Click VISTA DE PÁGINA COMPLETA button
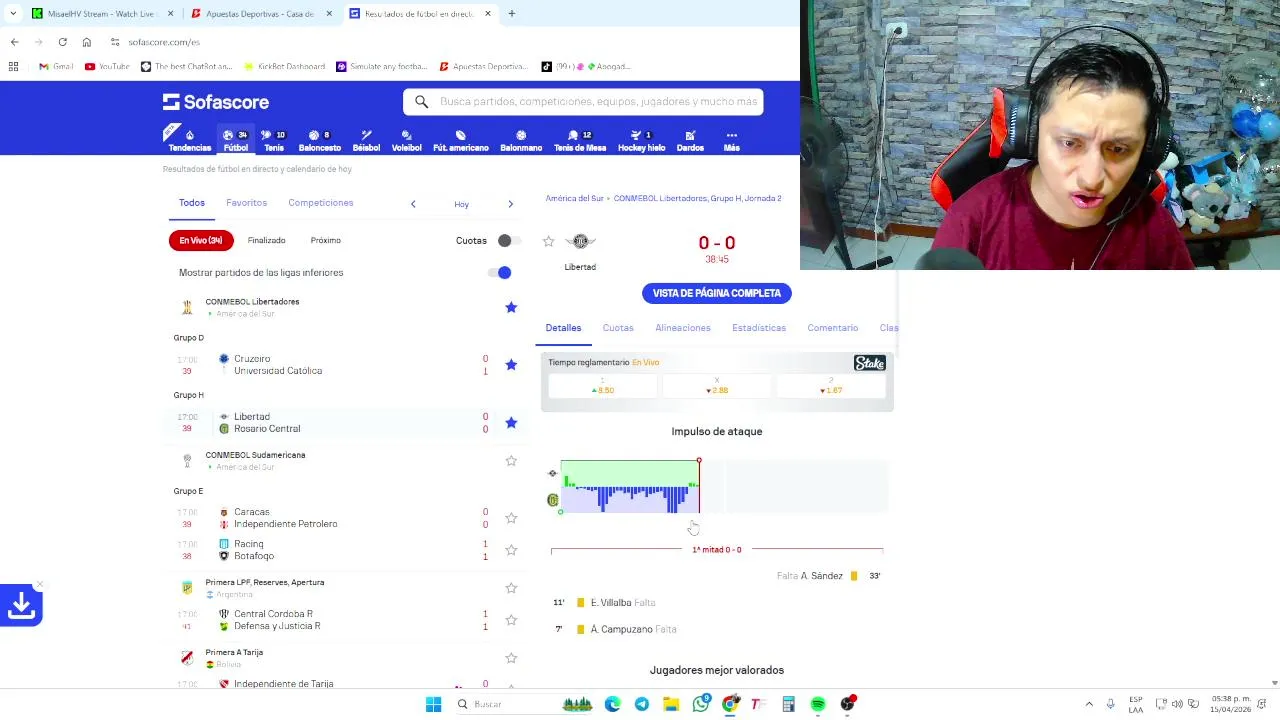 coord(717,293)
